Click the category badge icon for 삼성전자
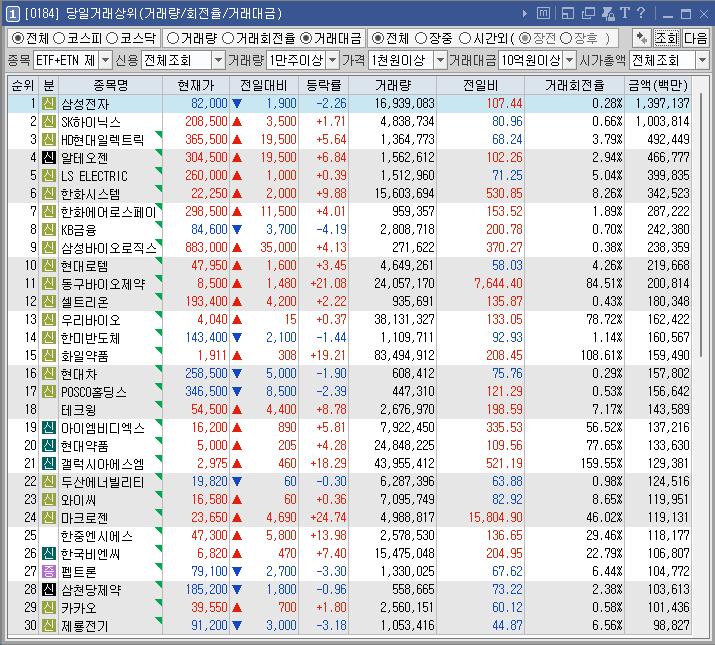The width and height of the screenshot is (715, 645). (49, 104)
